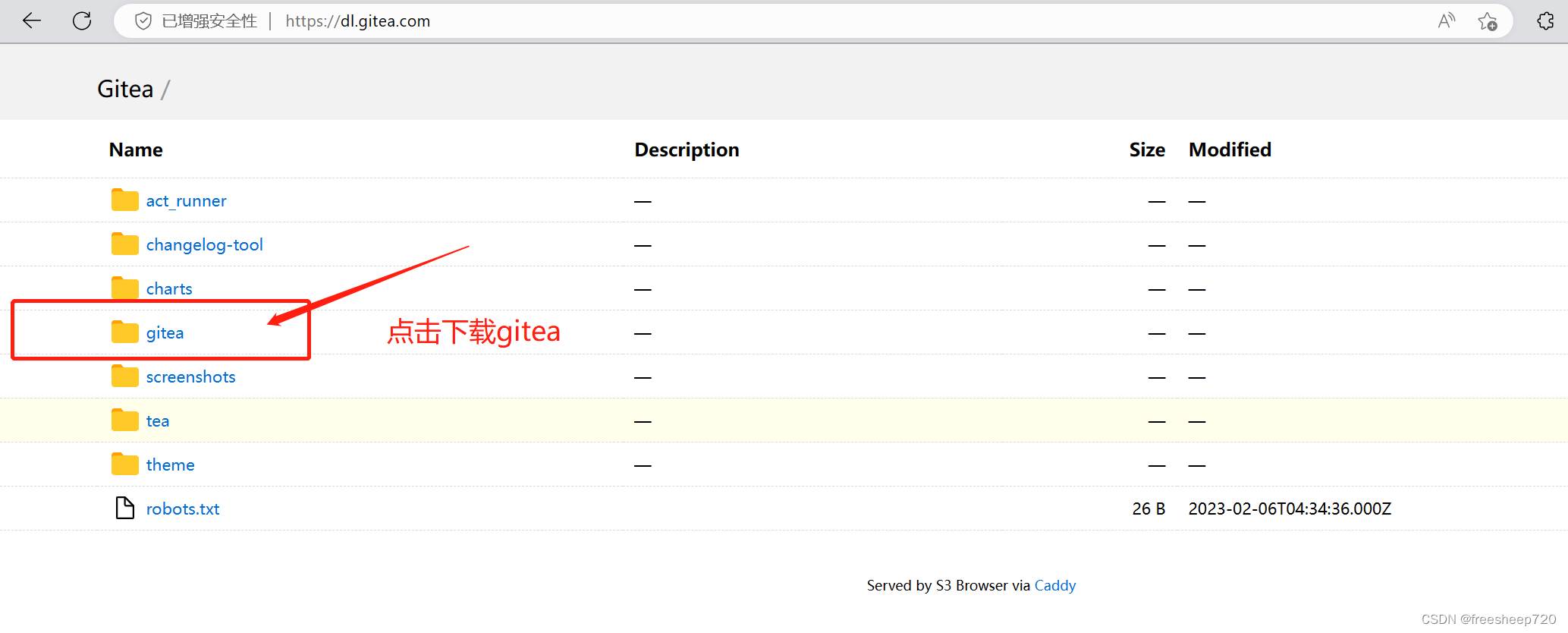Open the tea directory link
The image size is (1568, 633).
(158, 421)
